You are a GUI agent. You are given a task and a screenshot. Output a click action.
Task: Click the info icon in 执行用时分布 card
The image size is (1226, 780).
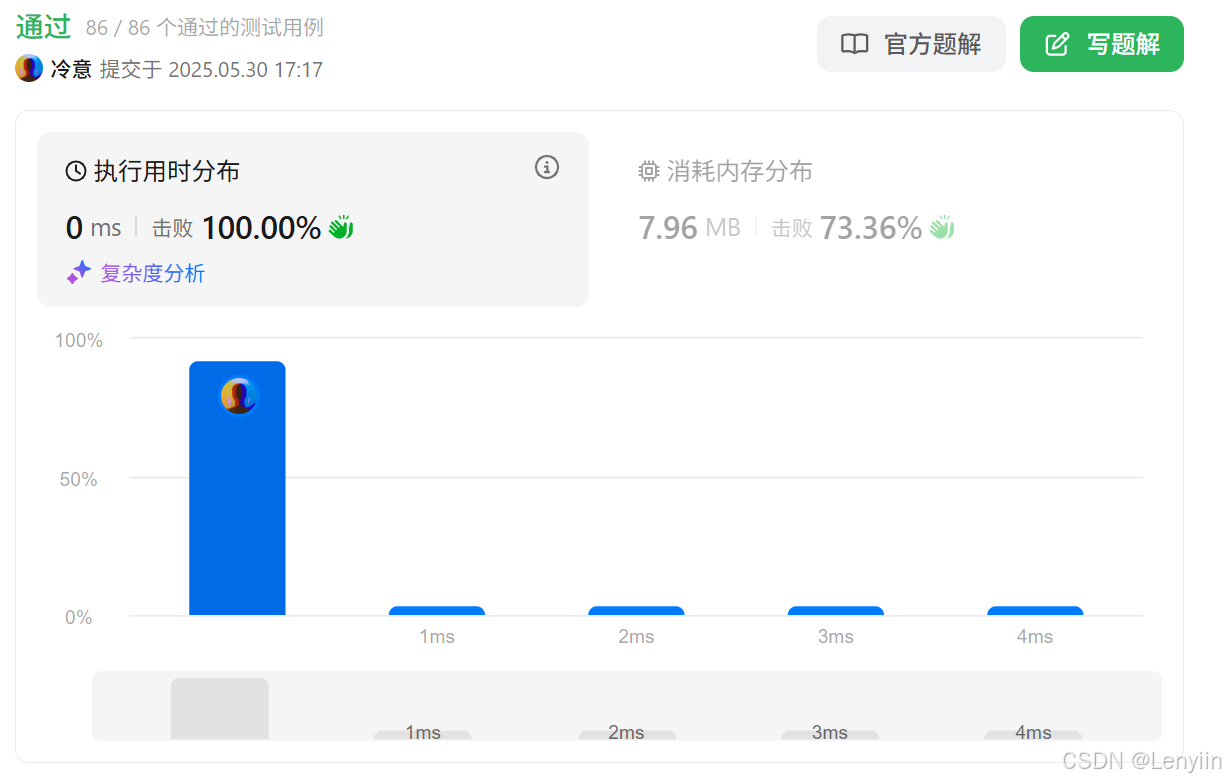[547, 167]
